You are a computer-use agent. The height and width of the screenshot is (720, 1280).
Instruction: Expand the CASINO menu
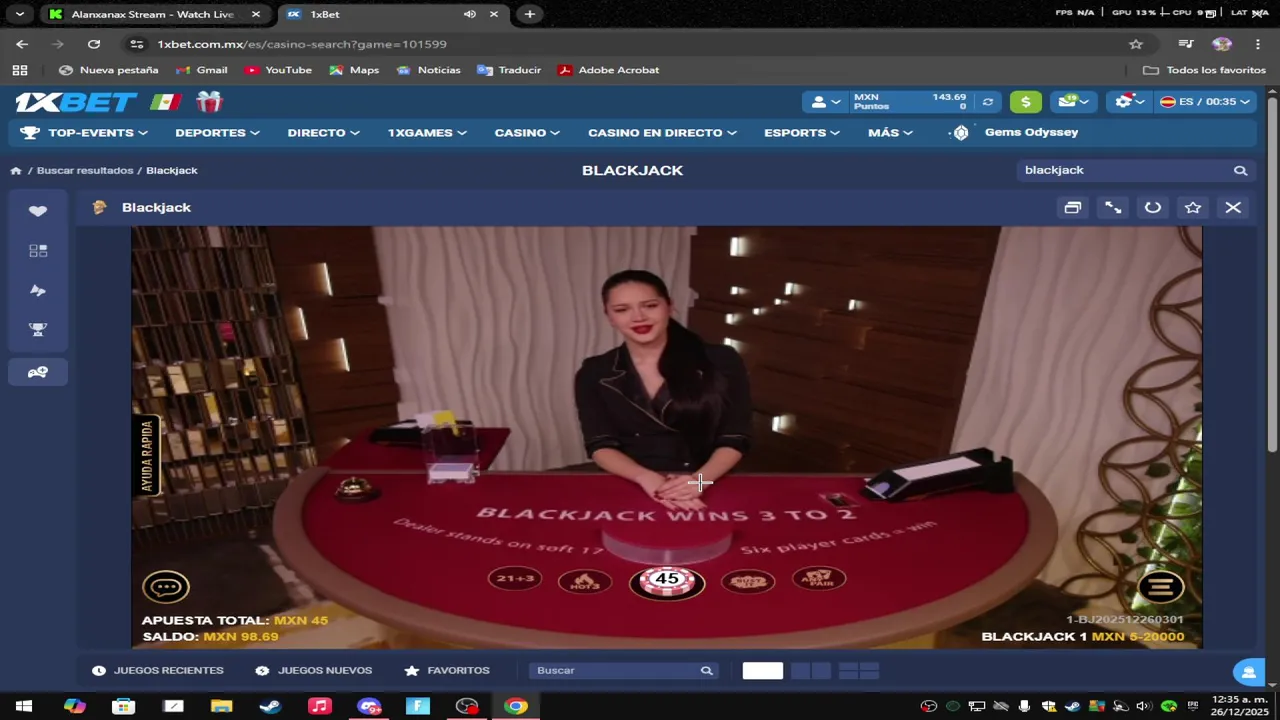click(527, 133)
